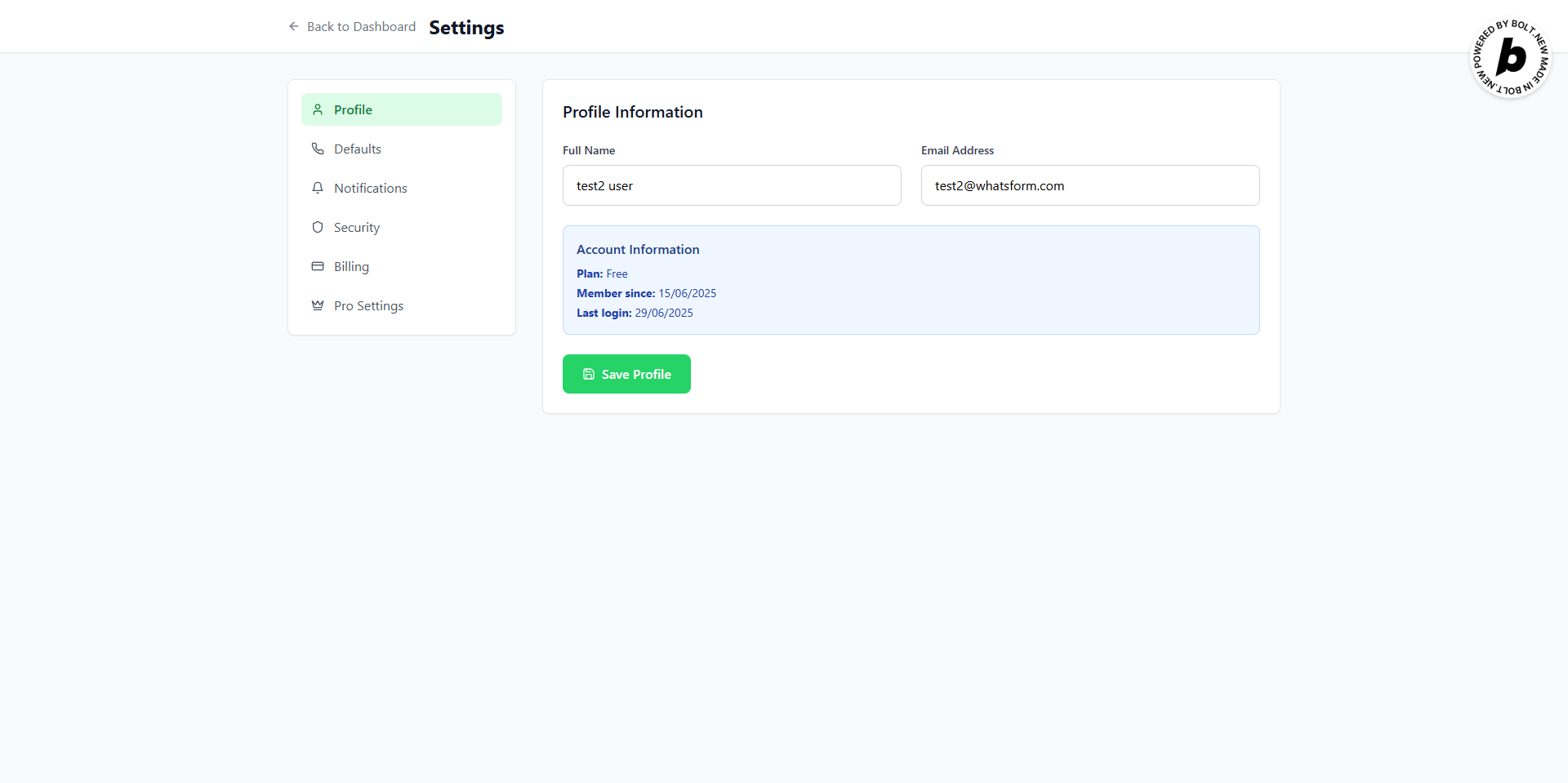This screenshot has height=783, width=1568.
Task: Go to the Security section
Action: pyautogui.click(x=402, y=227)
